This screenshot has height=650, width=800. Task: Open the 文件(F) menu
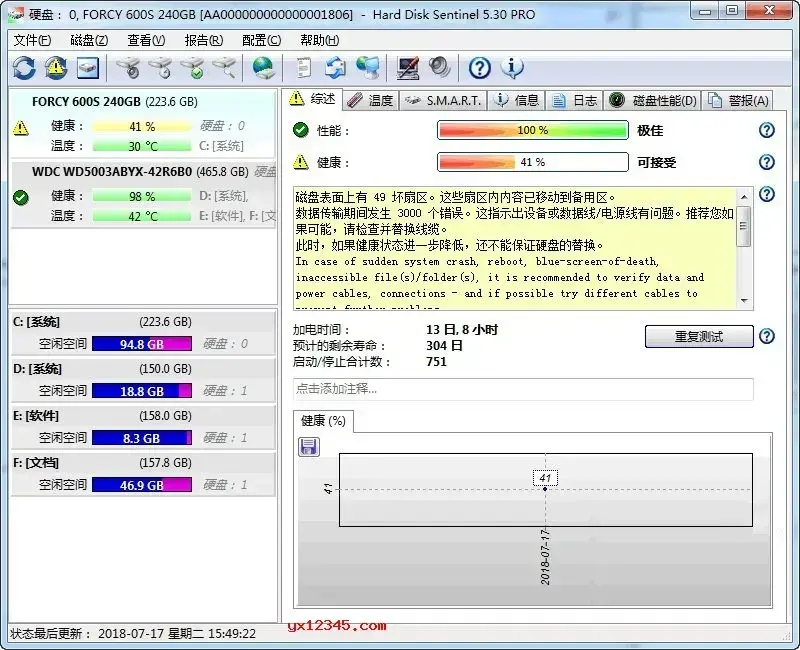[32, 40]
